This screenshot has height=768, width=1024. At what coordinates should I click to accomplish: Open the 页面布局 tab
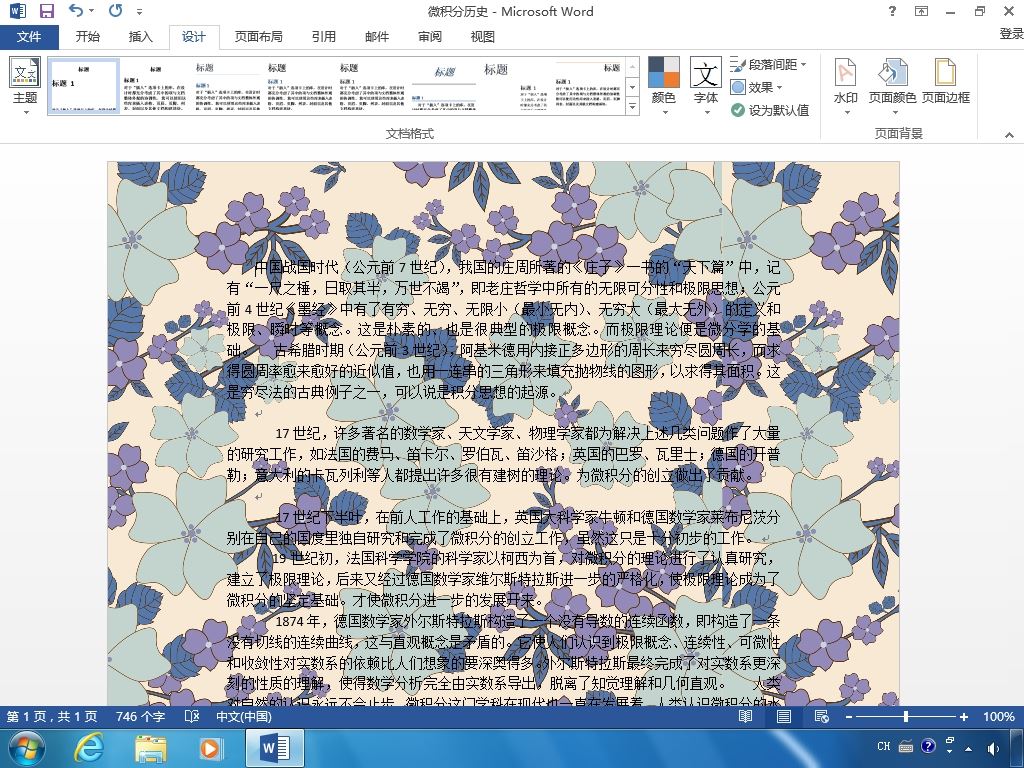click(259, 37)
